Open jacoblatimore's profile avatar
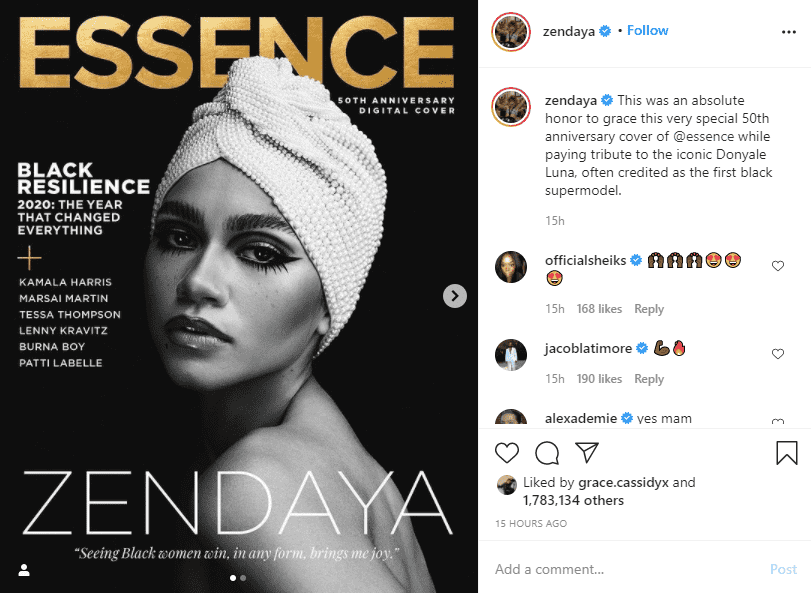This screenshot has width=811, height=593. tap(511, 355)
